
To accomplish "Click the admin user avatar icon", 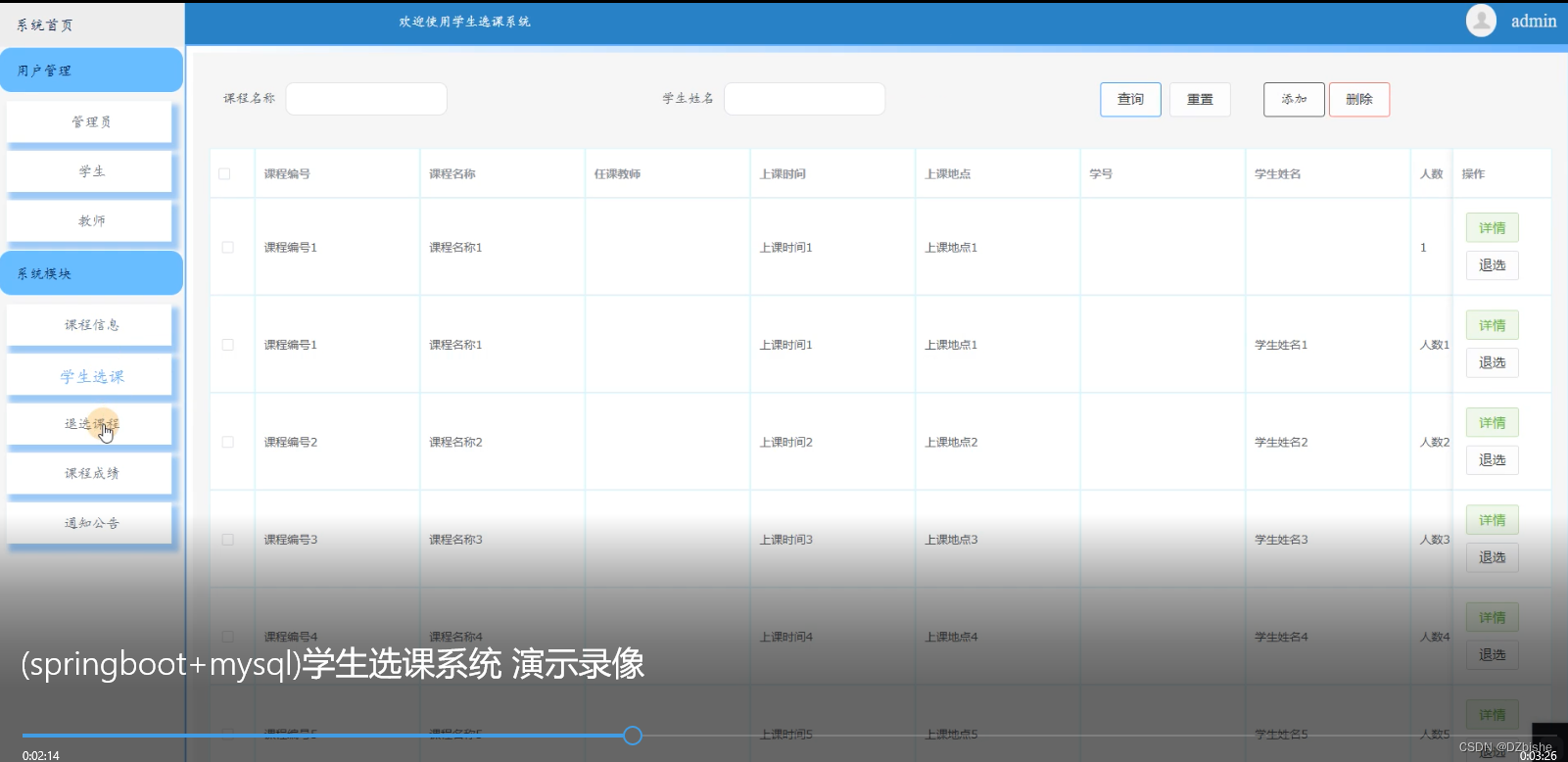I will 1481,21.
